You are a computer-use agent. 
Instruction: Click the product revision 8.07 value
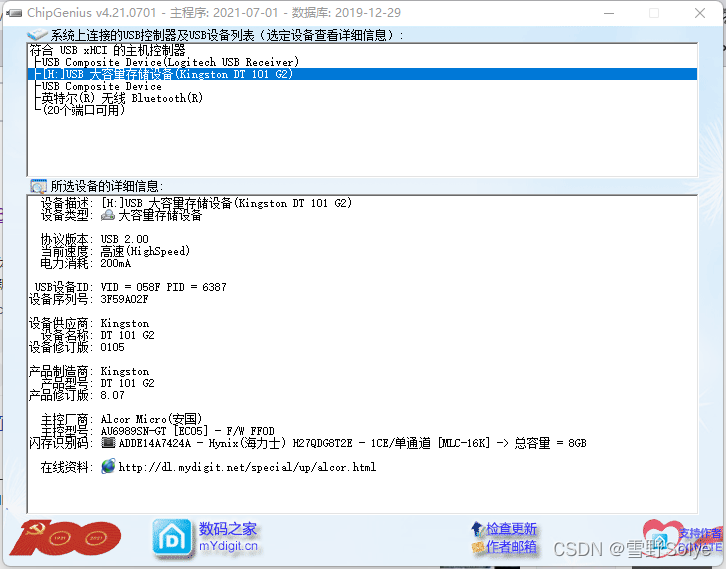[x=113, y=395]
